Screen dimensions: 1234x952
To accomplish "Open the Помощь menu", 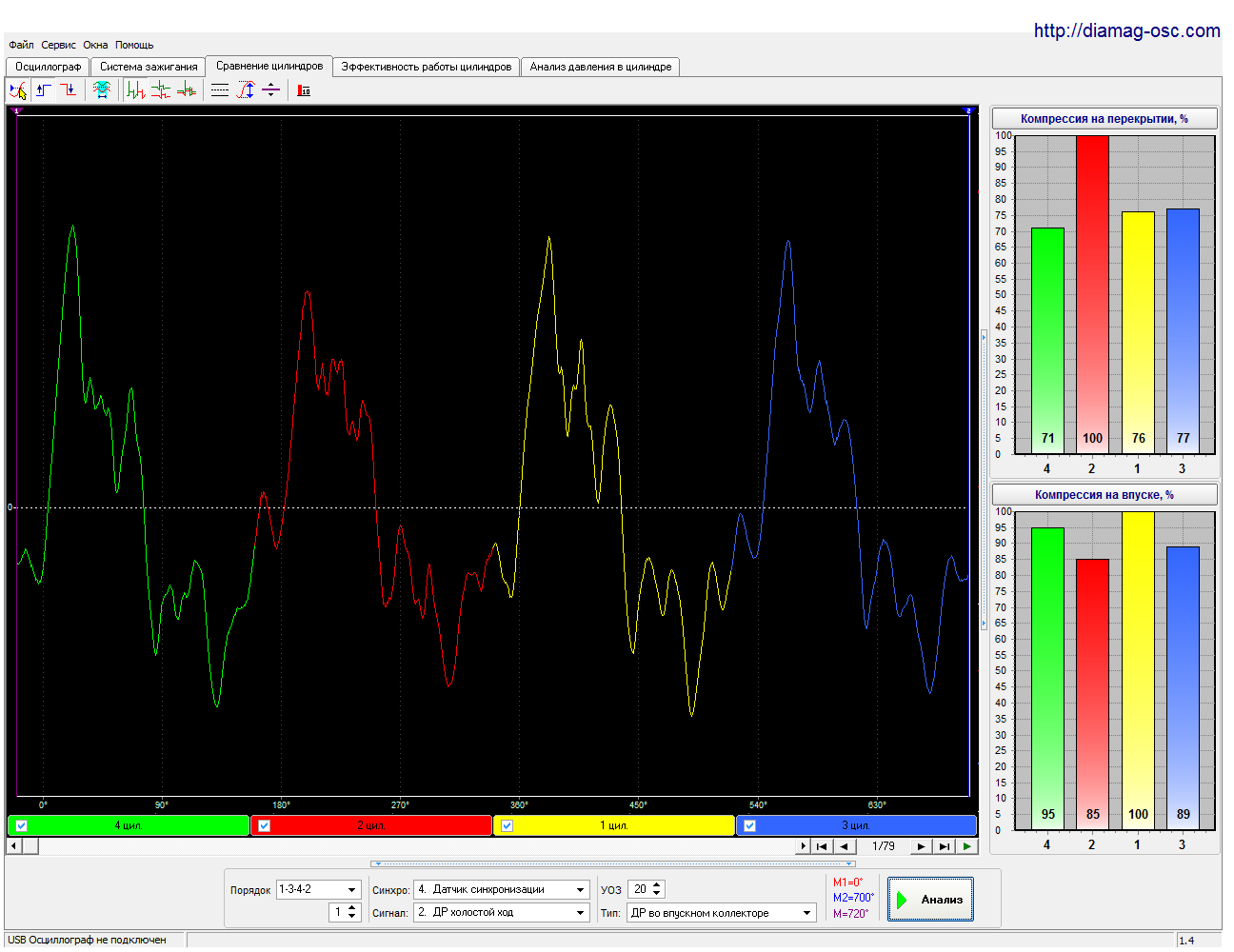I will [134, 45].
